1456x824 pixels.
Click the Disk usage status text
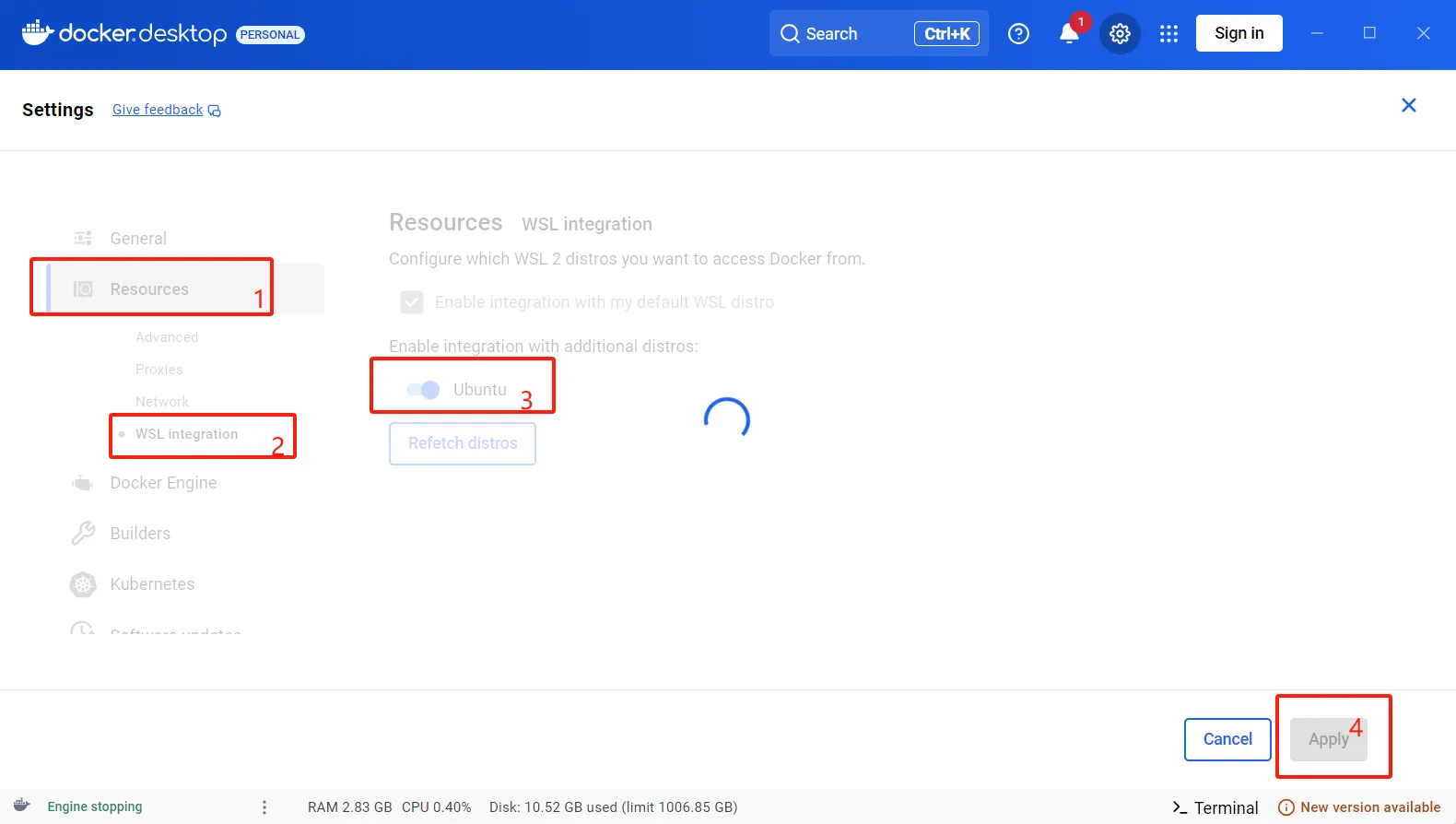click(614, 807)
